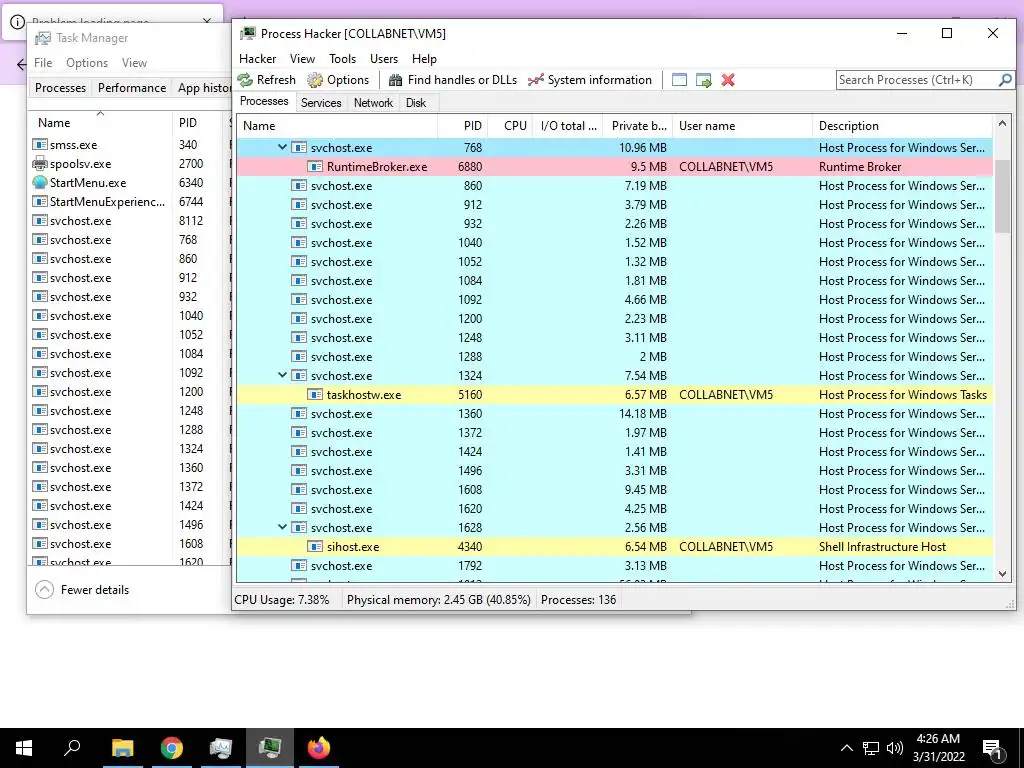Open taskbar search
Viewport: 1024px width, 768px height.
[72, 748]
